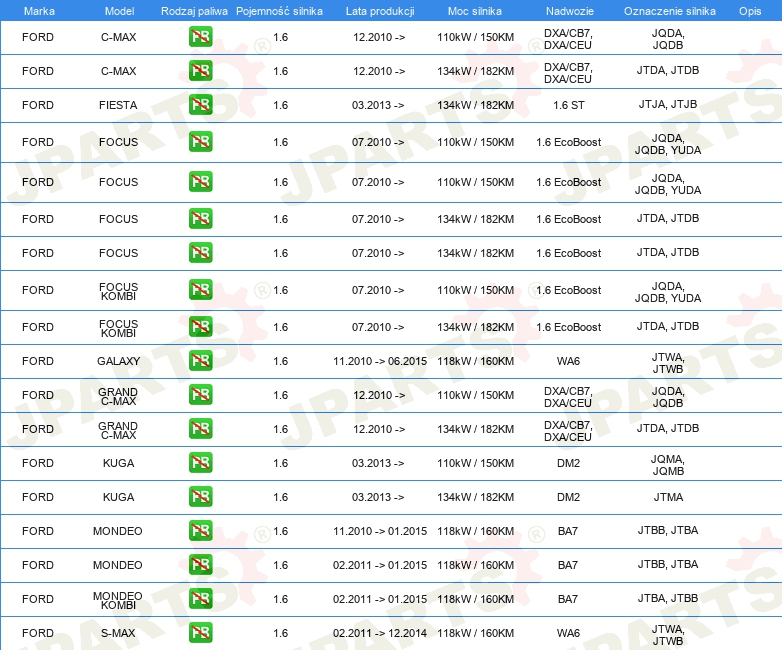Viewport: 782px width, 650px height.
Task: Select 'JTDA, JTDB' in FOCUS KOMBI row
Action: pos(668,326)
